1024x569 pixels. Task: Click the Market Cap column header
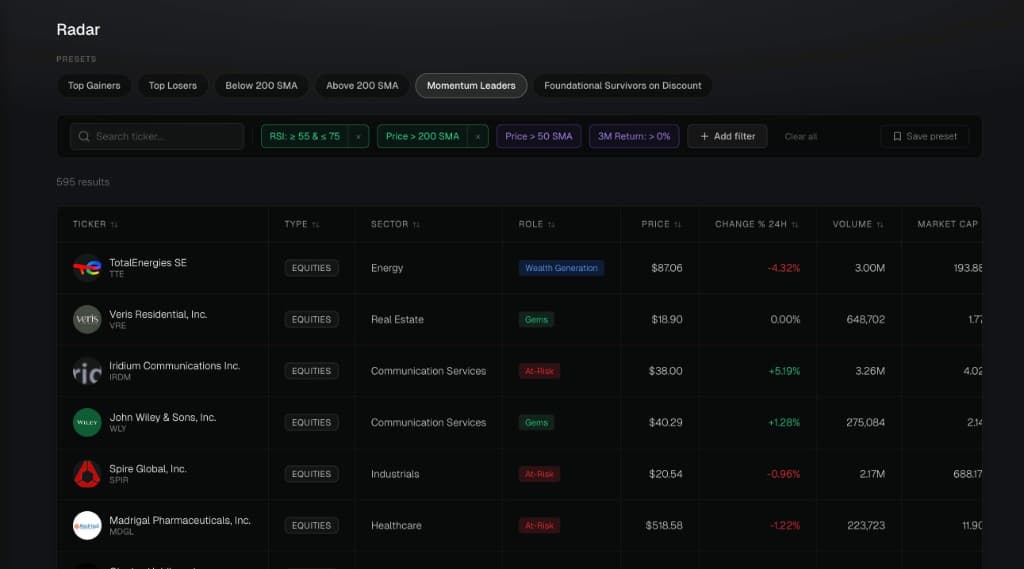click(948, 224)
